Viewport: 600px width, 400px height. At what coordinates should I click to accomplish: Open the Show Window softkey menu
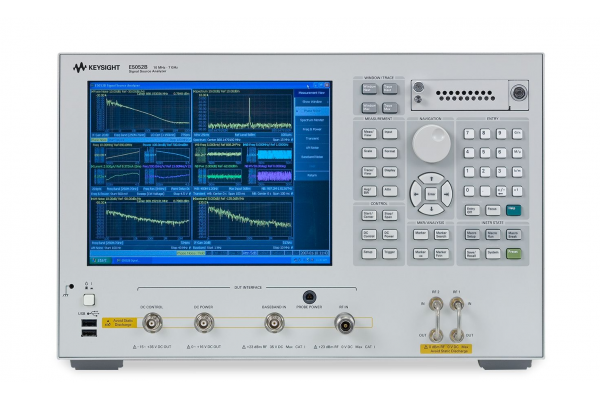311,102
